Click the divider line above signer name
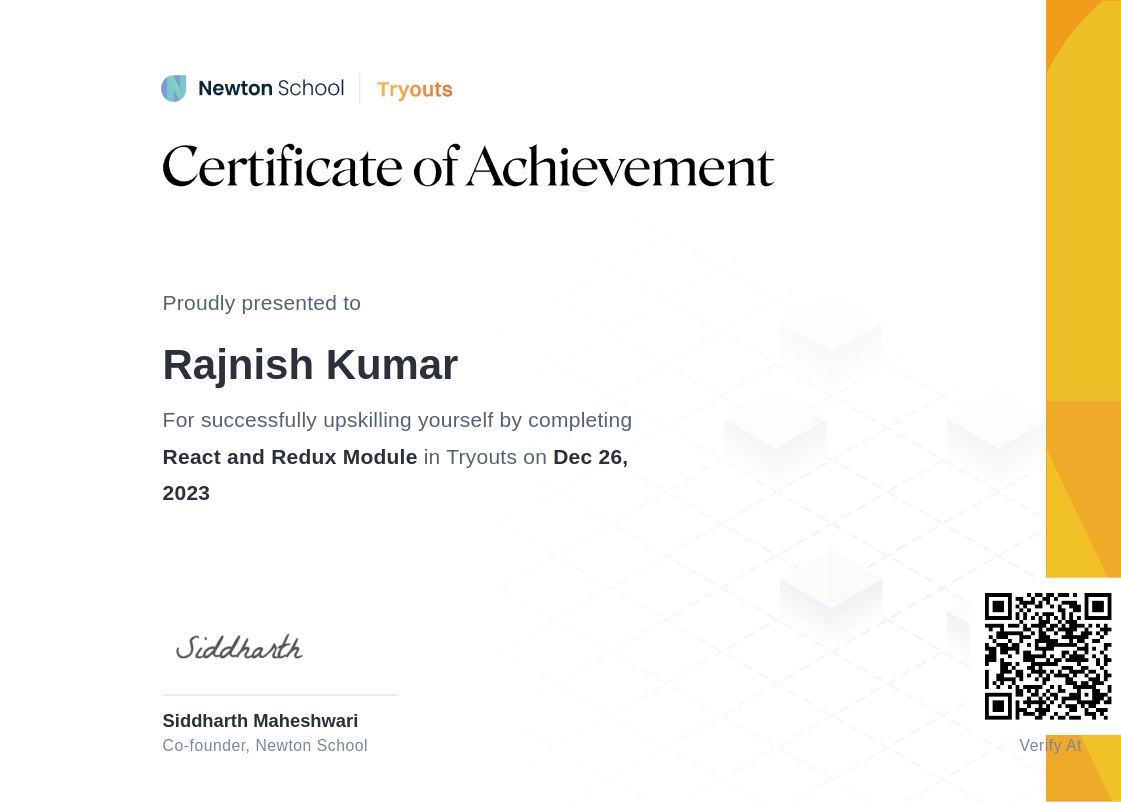The image size is (1121, 802). coord(280,695)
